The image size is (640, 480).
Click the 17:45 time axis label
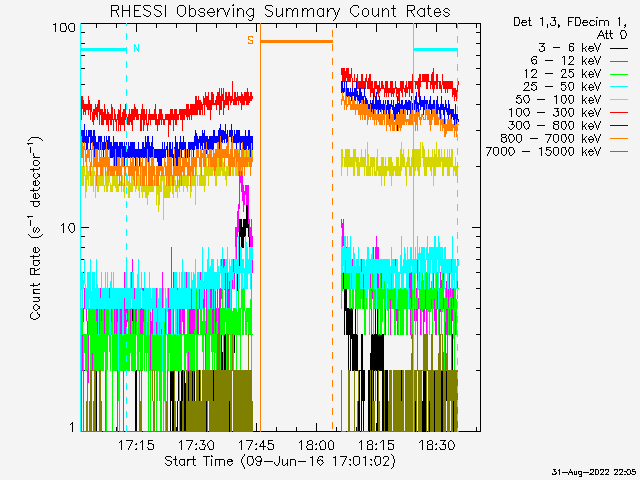pyautogui.click(x=256, y=445)
